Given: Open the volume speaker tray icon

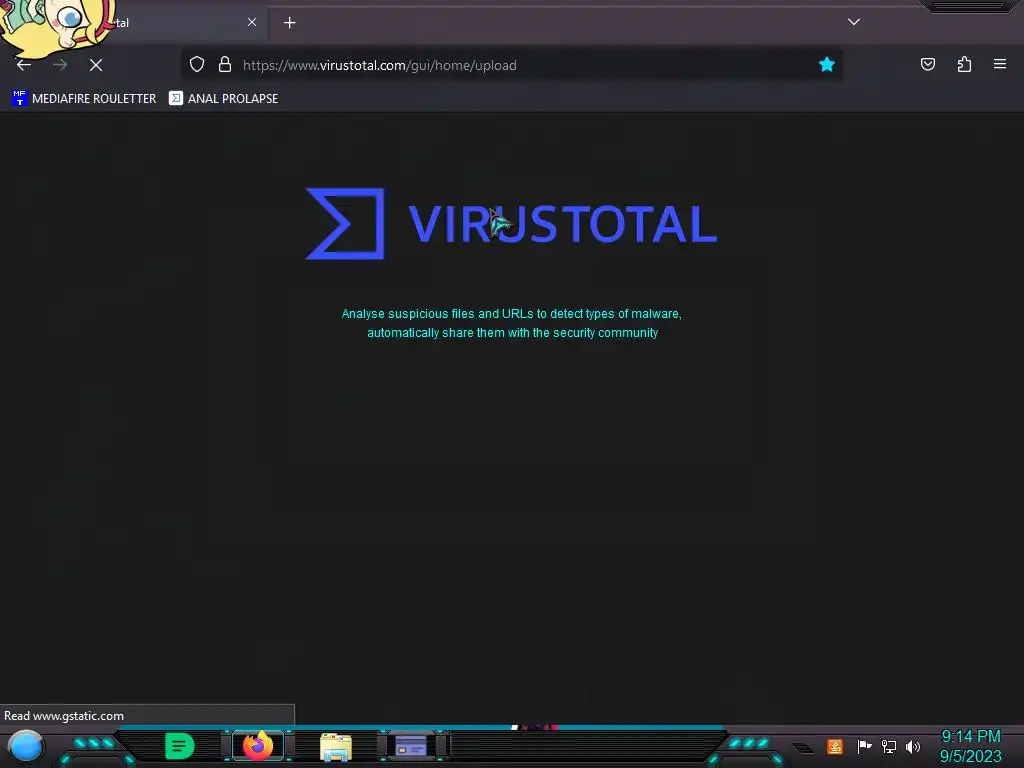Looking at the screenshot, I should pyautogui.click(x=913, y=746).
